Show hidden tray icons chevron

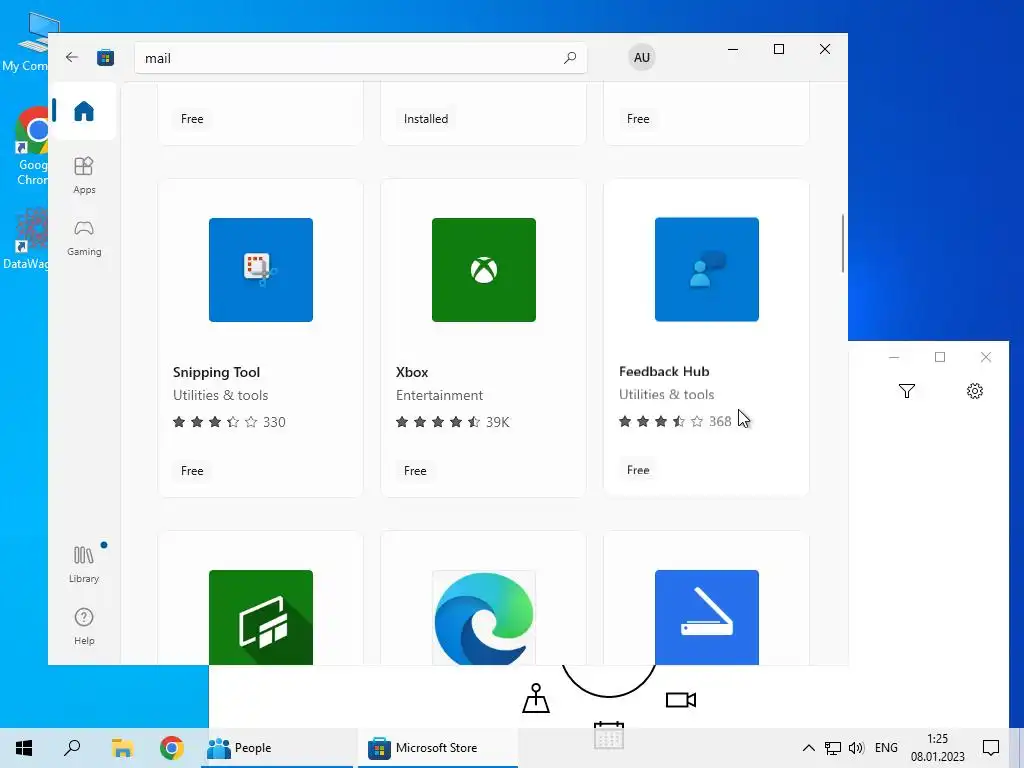coord(808,748)
